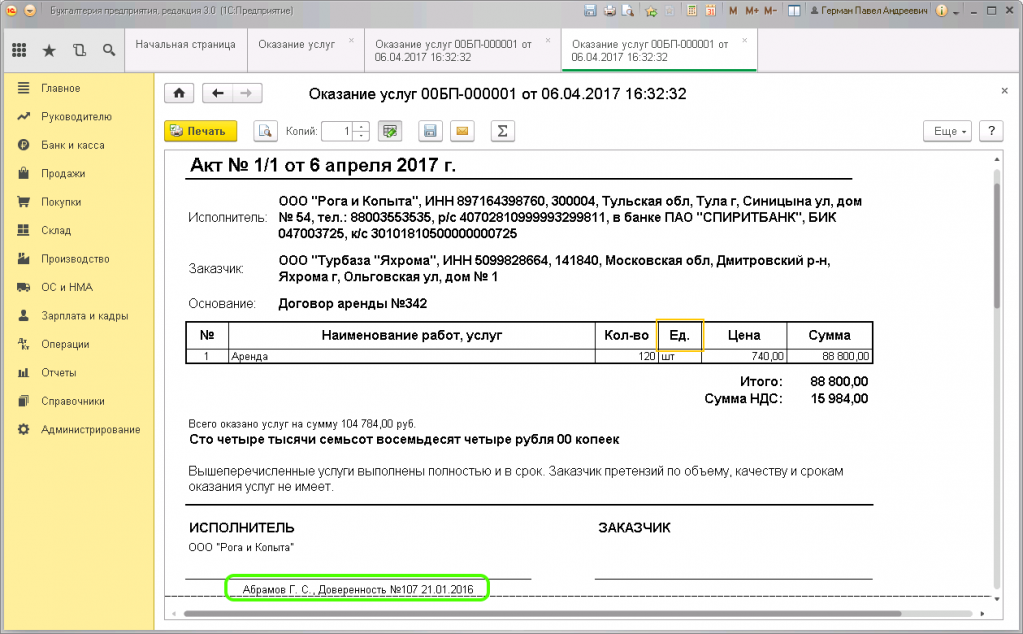This screenshot has height=634, width=1023.
Task: Open Покупки section
Action: 61,202
